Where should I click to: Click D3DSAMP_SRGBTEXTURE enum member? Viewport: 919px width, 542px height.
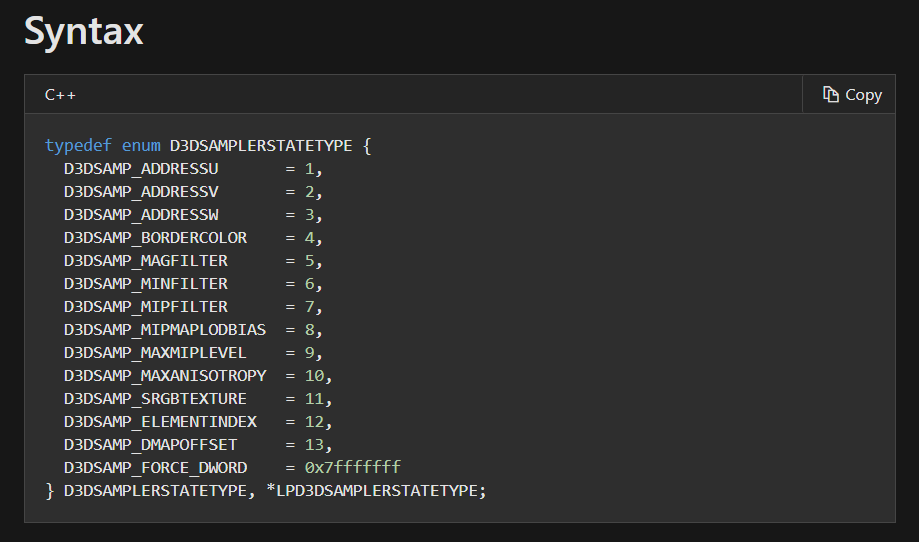coord(155,399)
